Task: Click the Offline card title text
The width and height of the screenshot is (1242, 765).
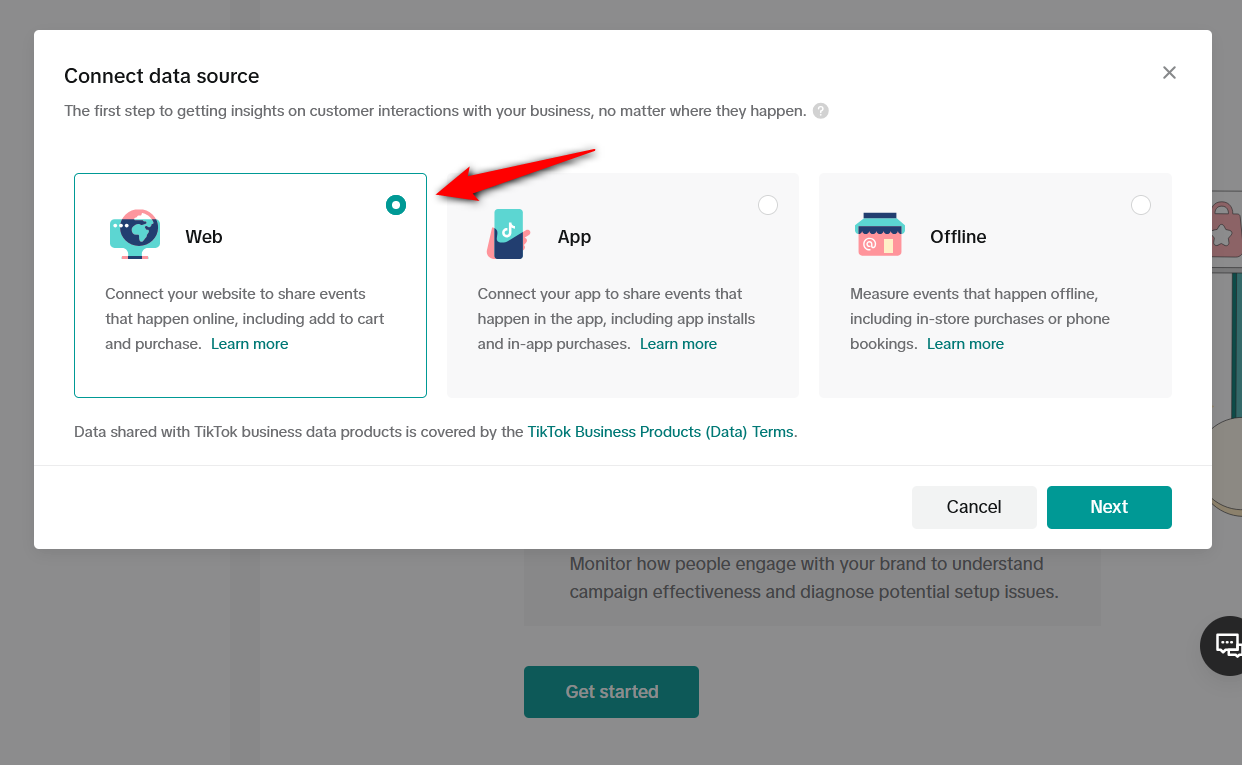Action: point(958,237)
